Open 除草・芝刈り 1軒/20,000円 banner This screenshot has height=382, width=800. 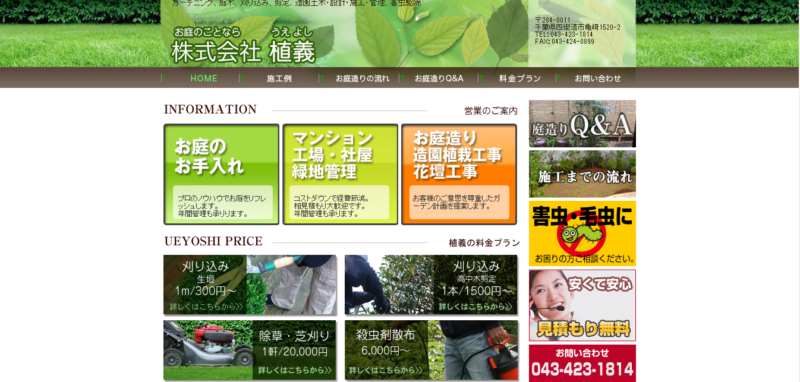pyautogui.click(x=250, y=350)
